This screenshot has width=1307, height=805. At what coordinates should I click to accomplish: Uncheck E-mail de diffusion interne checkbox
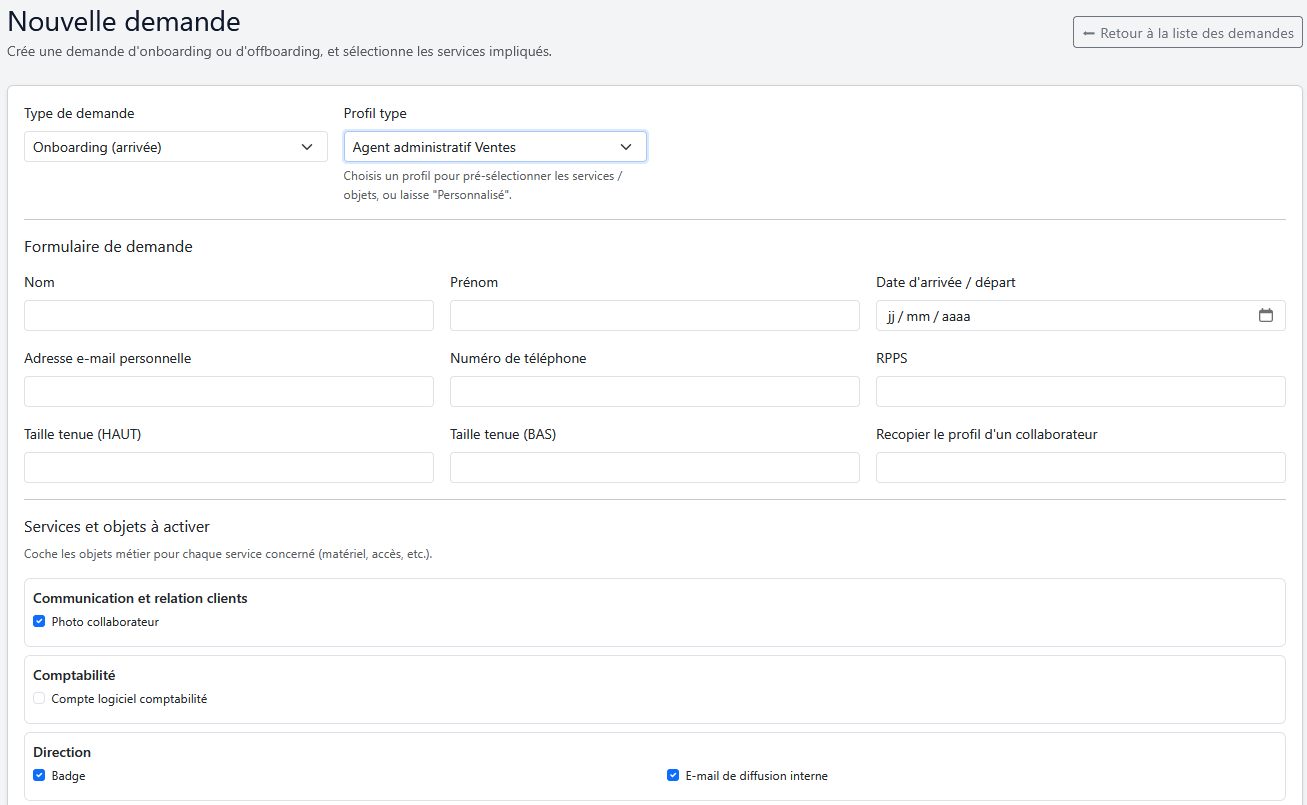[x=673, y=776]
